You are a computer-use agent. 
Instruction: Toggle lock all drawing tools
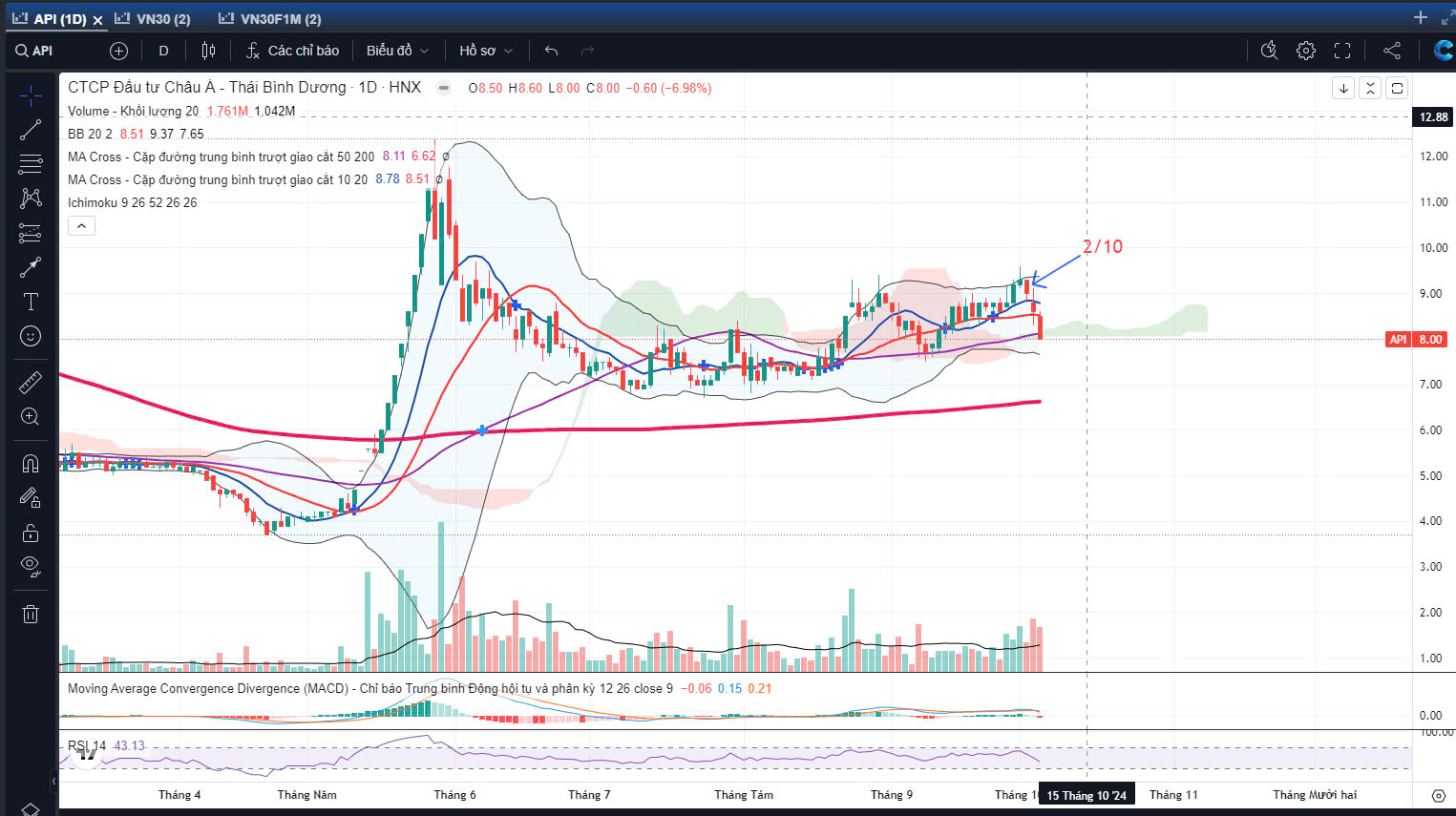click(x=31, y=533)
